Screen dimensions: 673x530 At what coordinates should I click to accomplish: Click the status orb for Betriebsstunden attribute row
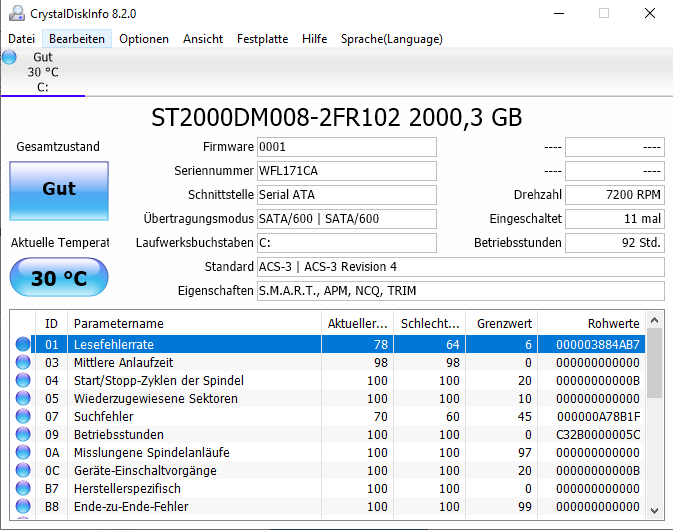[x=23, y=434]
